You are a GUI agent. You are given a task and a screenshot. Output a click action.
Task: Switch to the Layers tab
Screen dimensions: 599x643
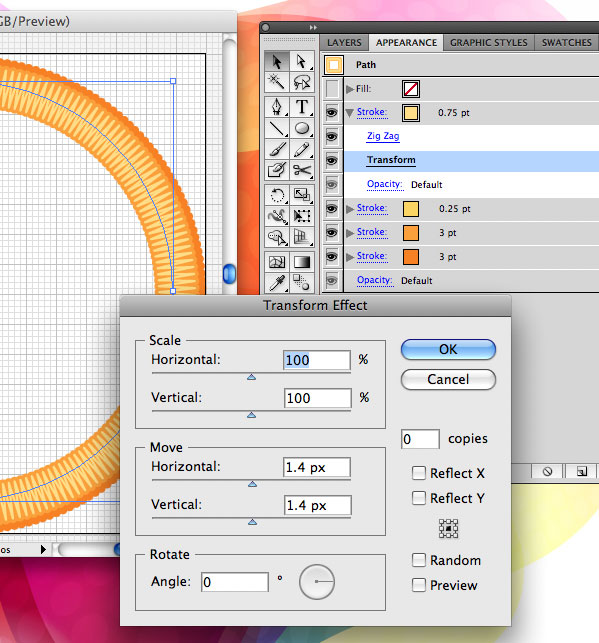[x=344, y=43]
